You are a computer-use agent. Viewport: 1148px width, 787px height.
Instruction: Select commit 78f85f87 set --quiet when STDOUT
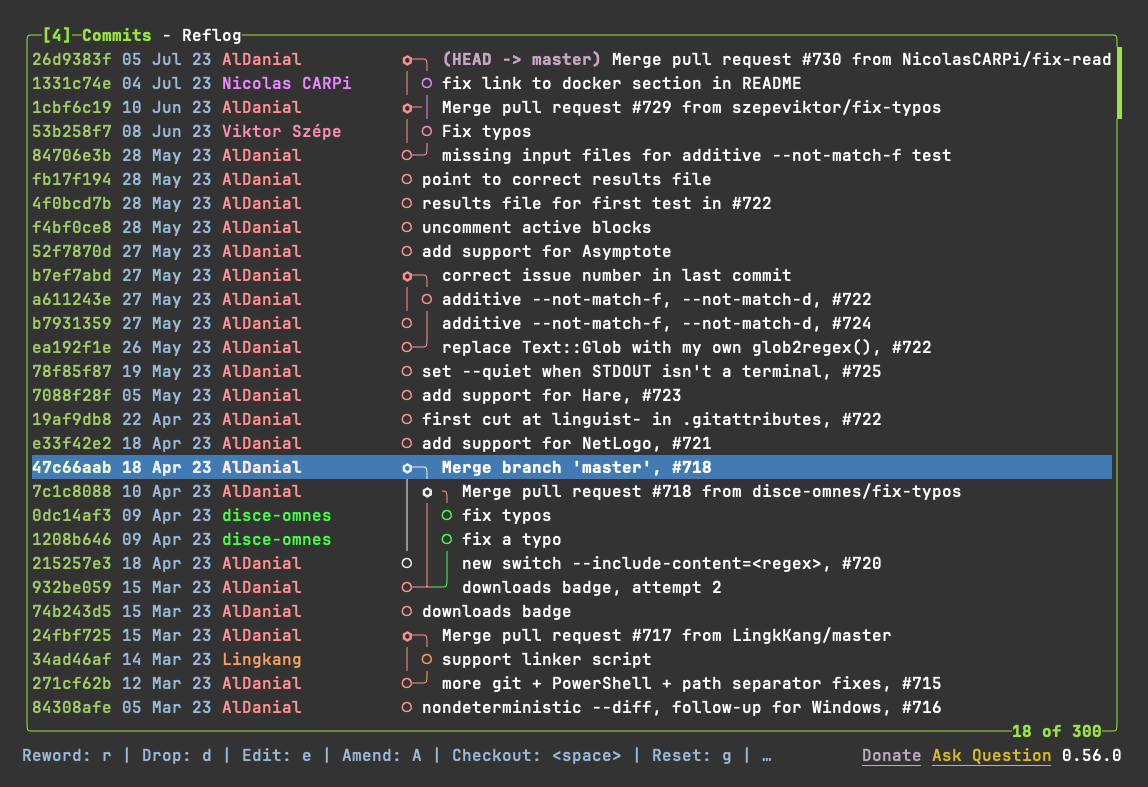tap(572, 372)
